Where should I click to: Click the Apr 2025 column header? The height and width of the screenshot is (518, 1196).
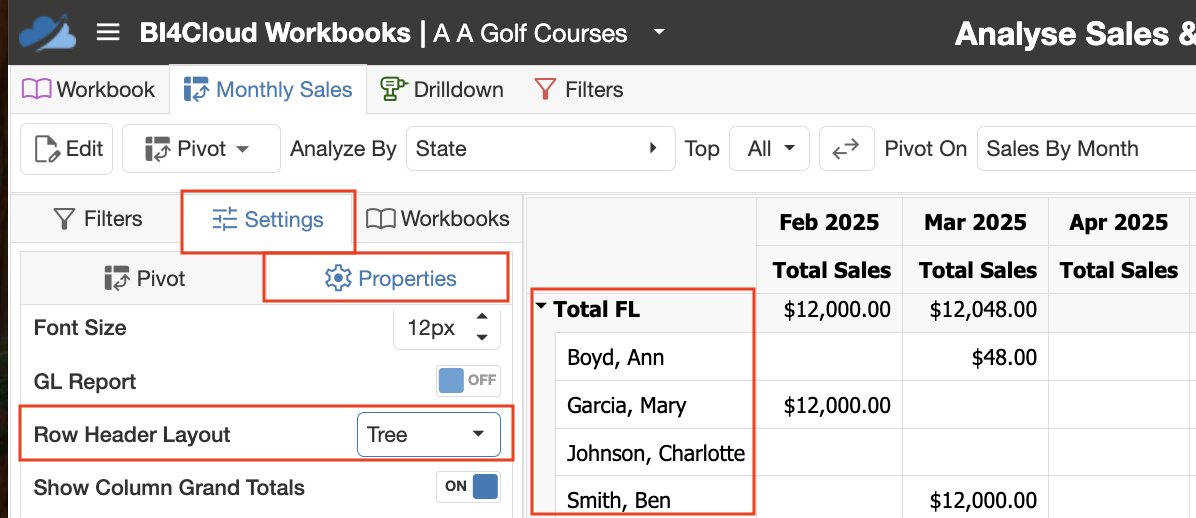click(x=1118, y=222)
